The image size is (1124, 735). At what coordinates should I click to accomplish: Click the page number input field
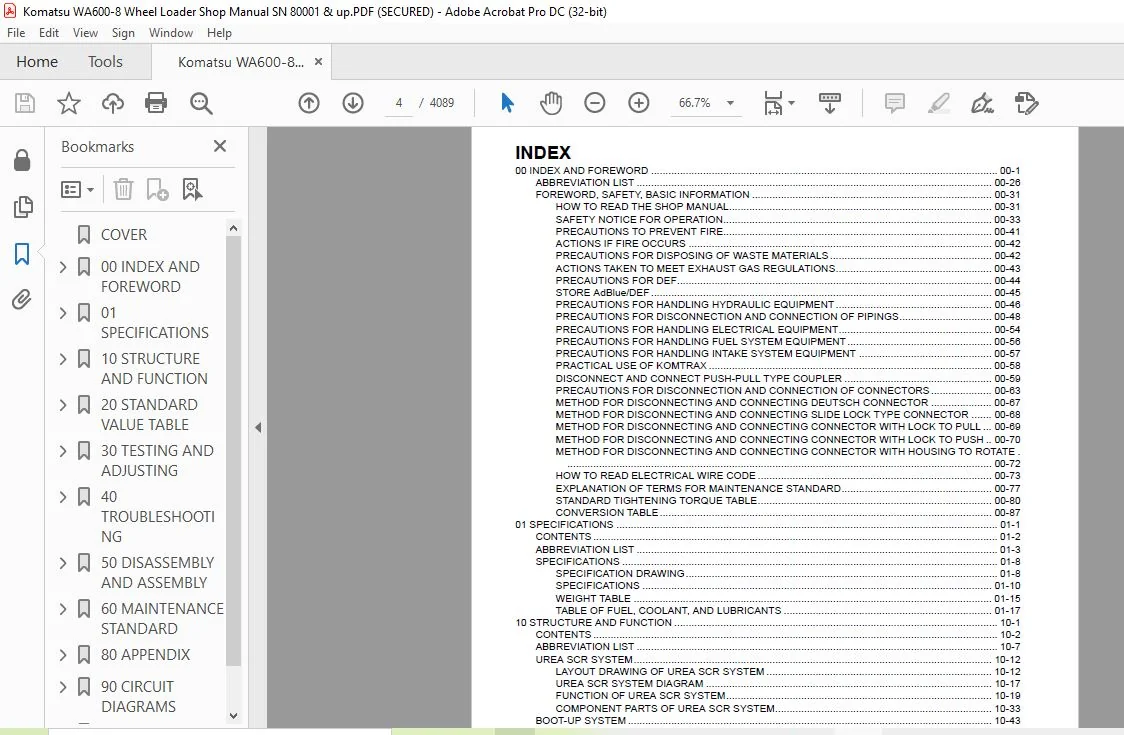tap(399, 103)
